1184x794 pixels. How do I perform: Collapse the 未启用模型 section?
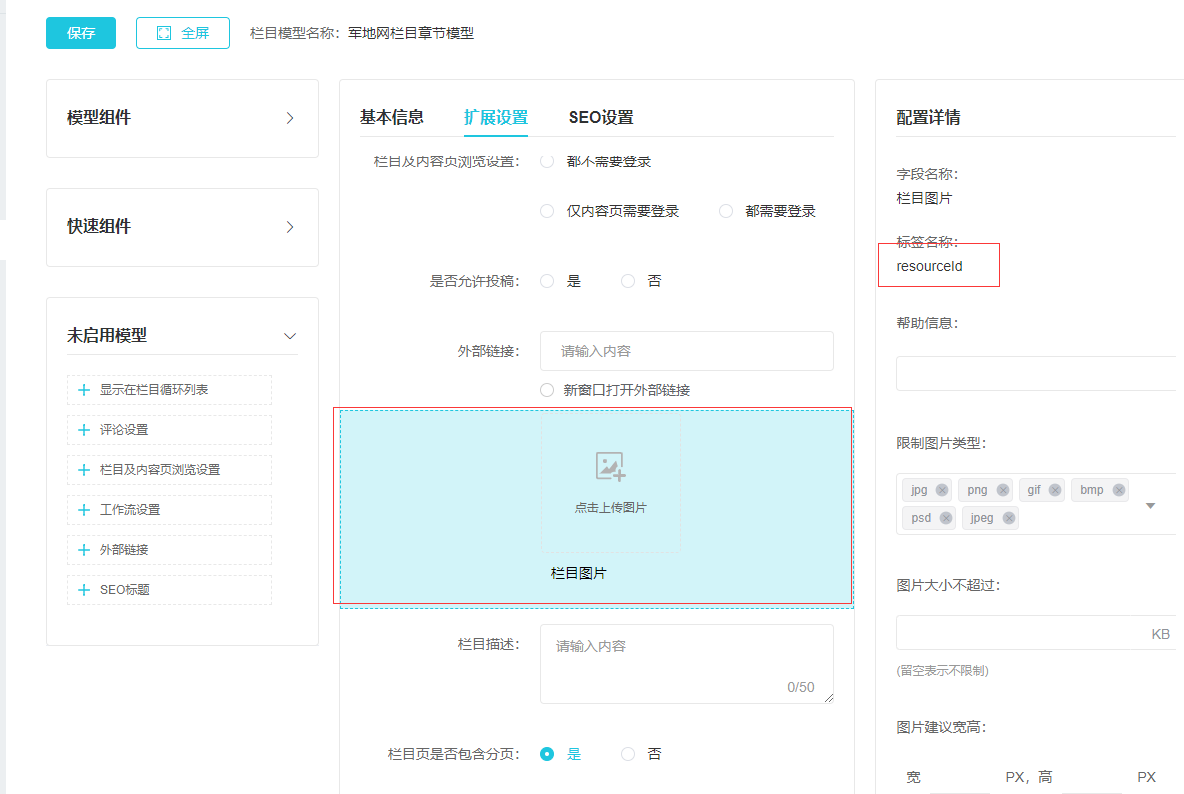click(290, 336)
